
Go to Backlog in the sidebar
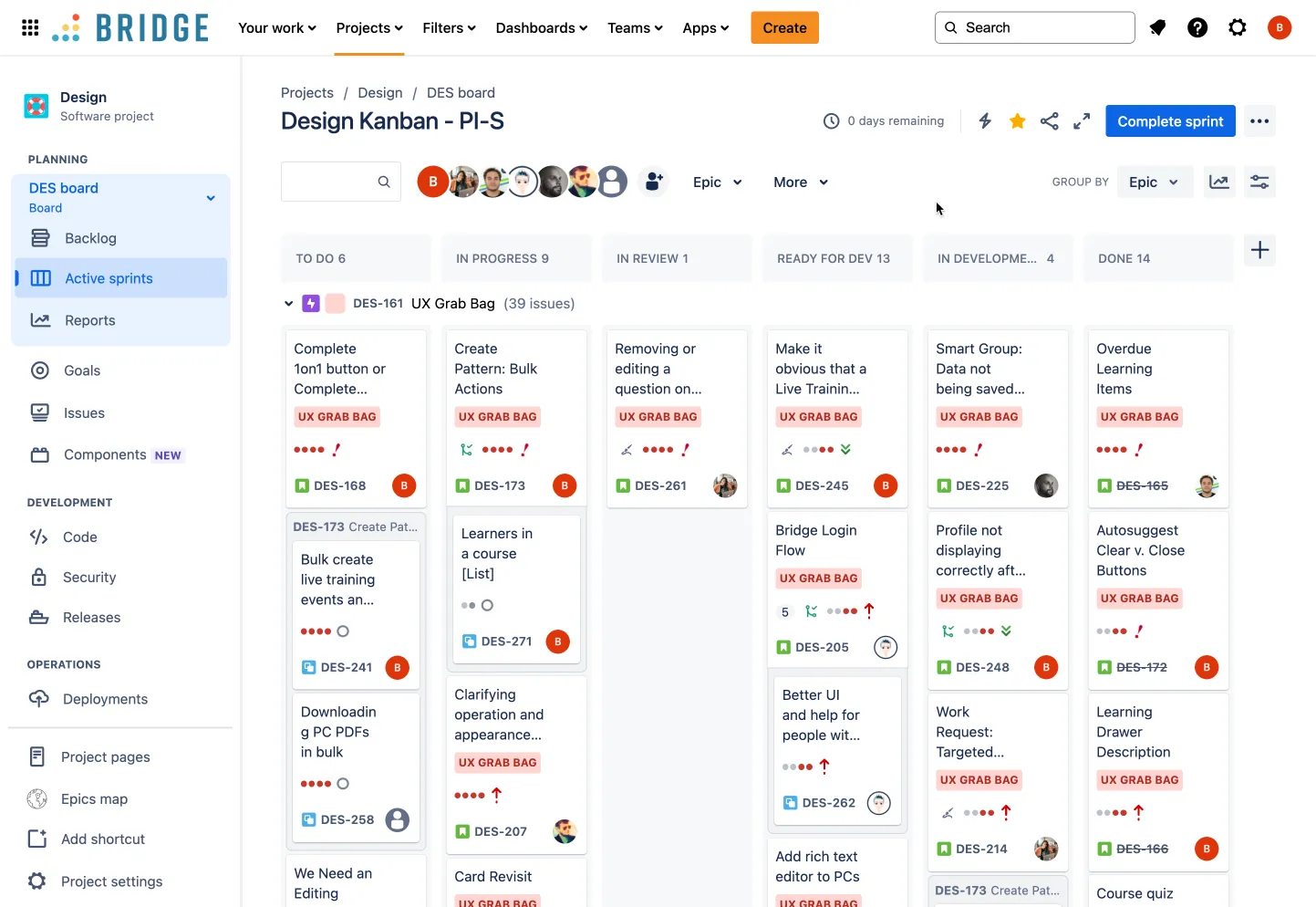point(120,238)
